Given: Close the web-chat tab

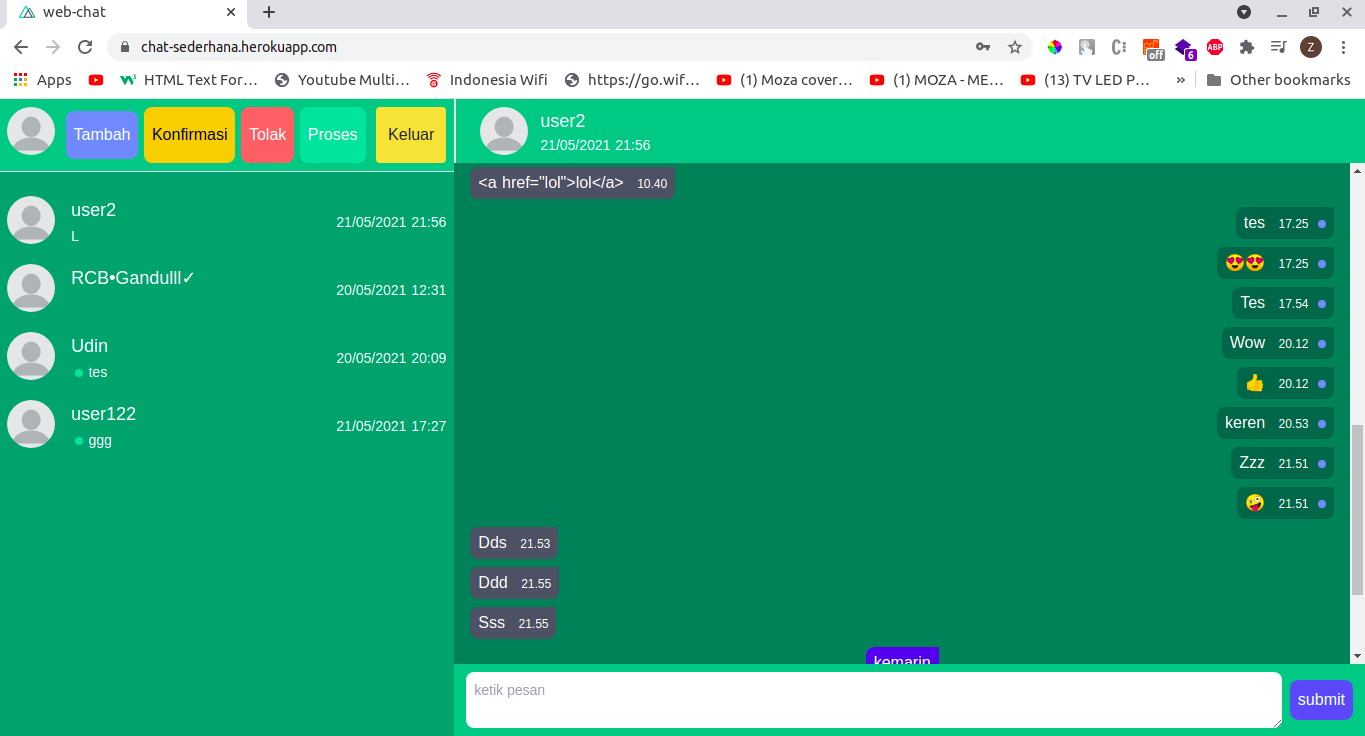Looking at the screenshot, I should [x=231, y=12].
